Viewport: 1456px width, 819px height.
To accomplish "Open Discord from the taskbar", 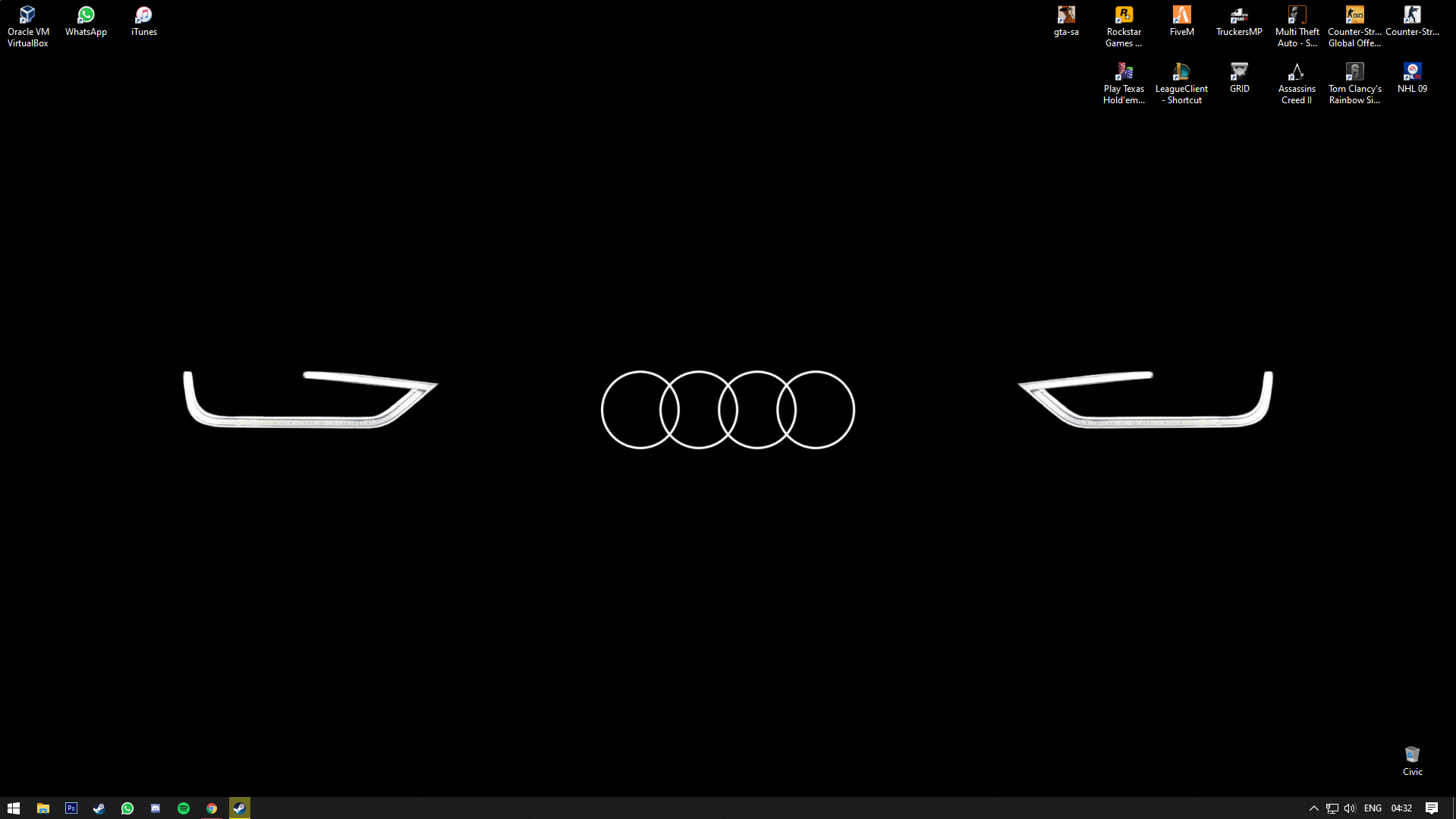I will 155,808.
